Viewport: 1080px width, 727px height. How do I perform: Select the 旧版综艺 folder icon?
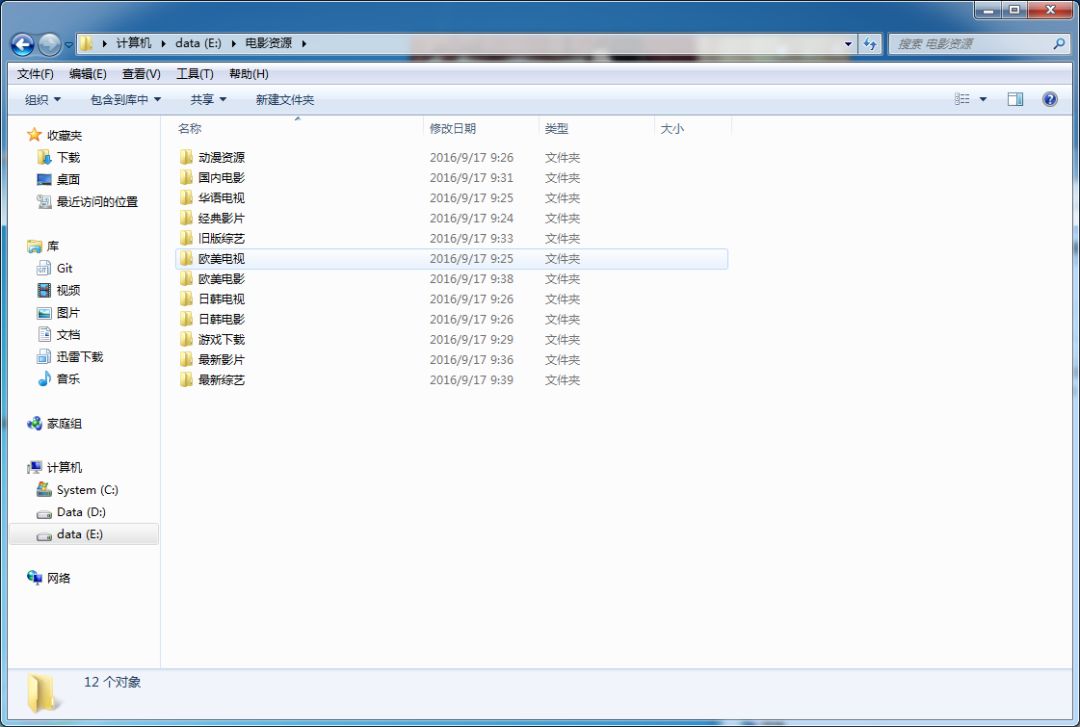186,238
